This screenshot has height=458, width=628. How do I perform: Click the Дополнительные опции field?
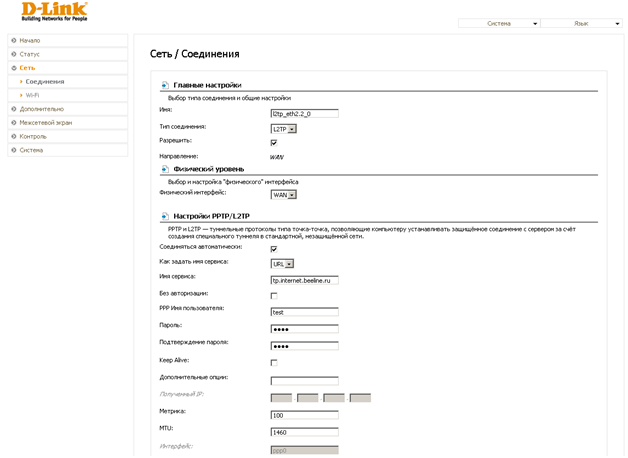304,381
